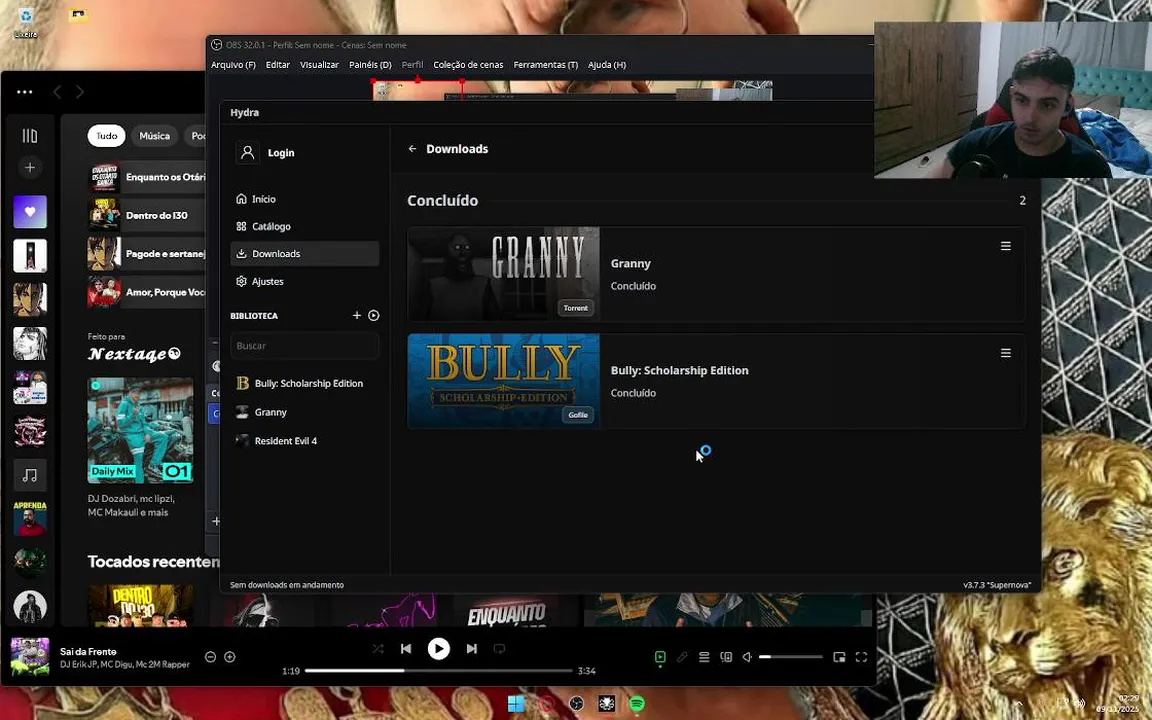The height and width of the screenshot is (720, 1152).
Task: Toggle repeat in Spotify player
Action: pos(500,649)
